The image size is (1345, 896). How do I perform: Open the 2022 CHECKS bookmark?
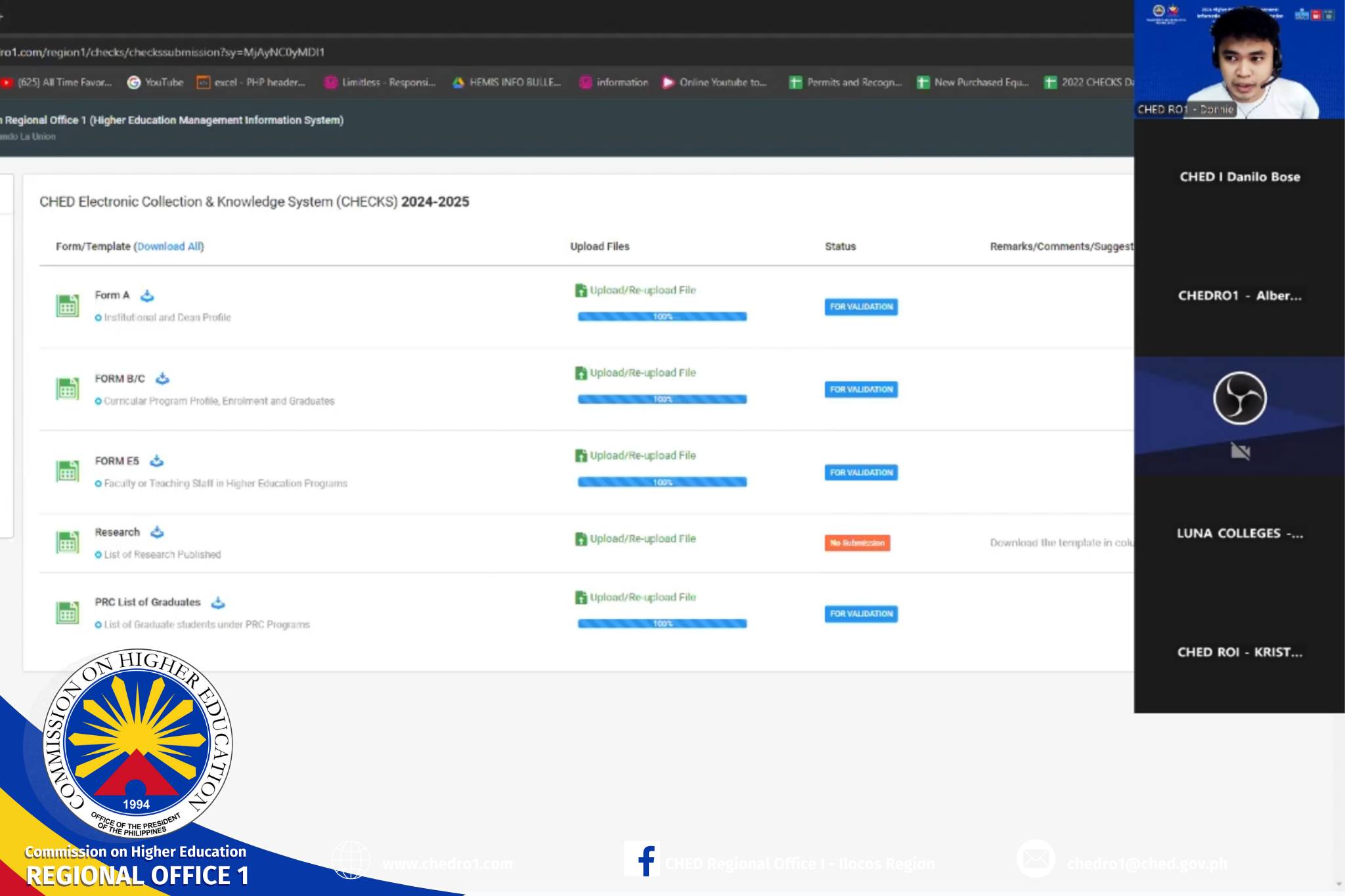(1089, 82)
